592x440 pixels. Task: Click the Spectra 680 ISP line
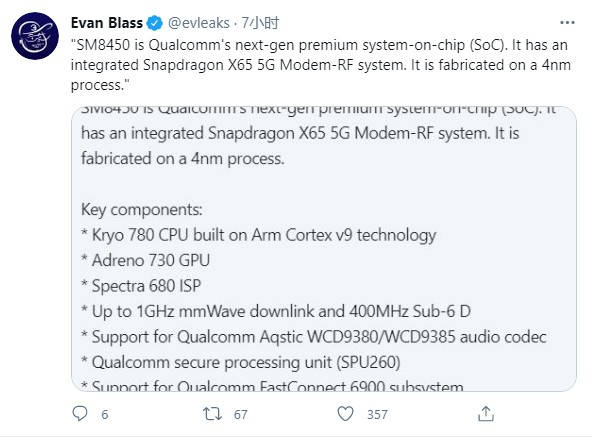[141, 286]
